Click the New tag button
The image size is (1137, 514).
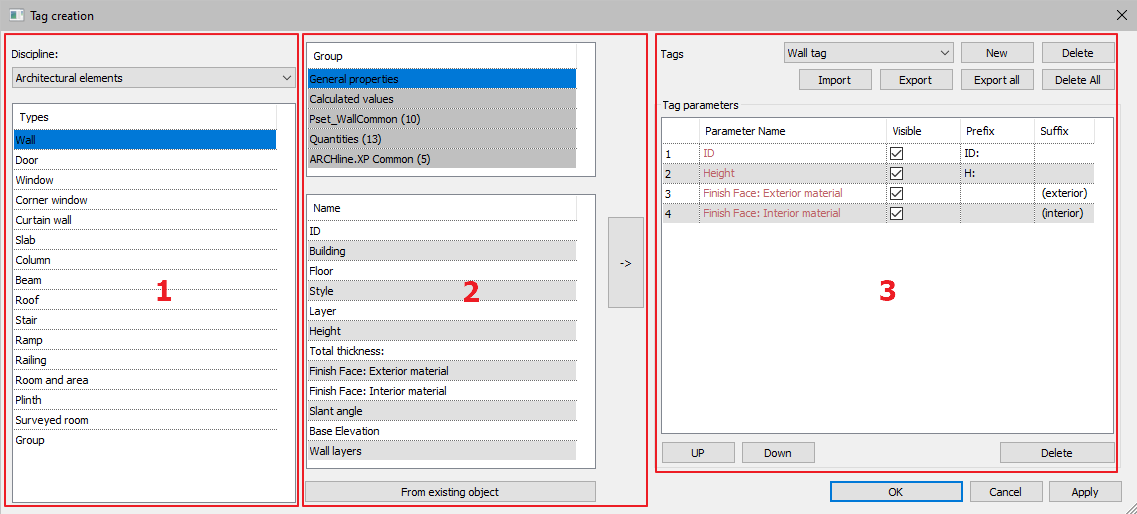coord(996,53)
